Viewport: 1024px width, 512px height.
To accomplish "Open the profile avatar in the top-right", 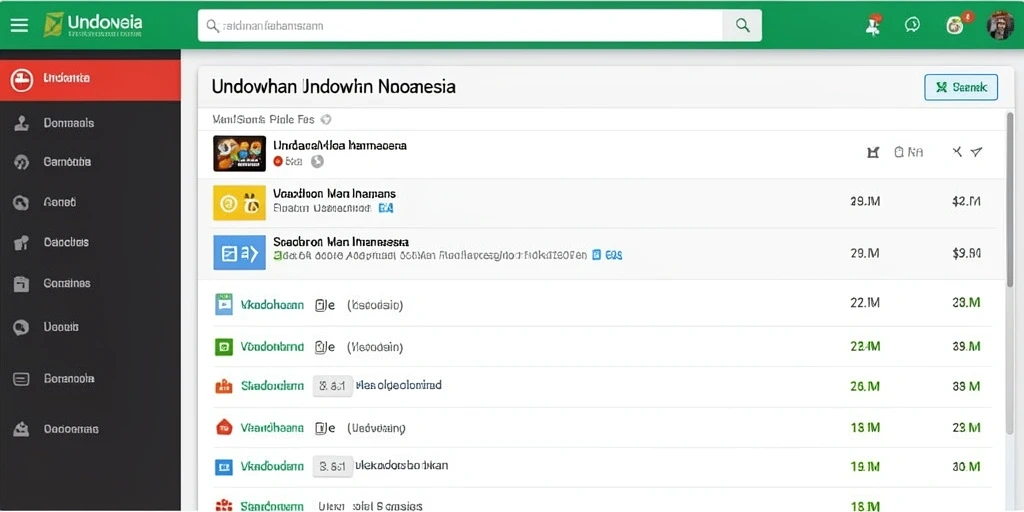I will coord(1000,25).
